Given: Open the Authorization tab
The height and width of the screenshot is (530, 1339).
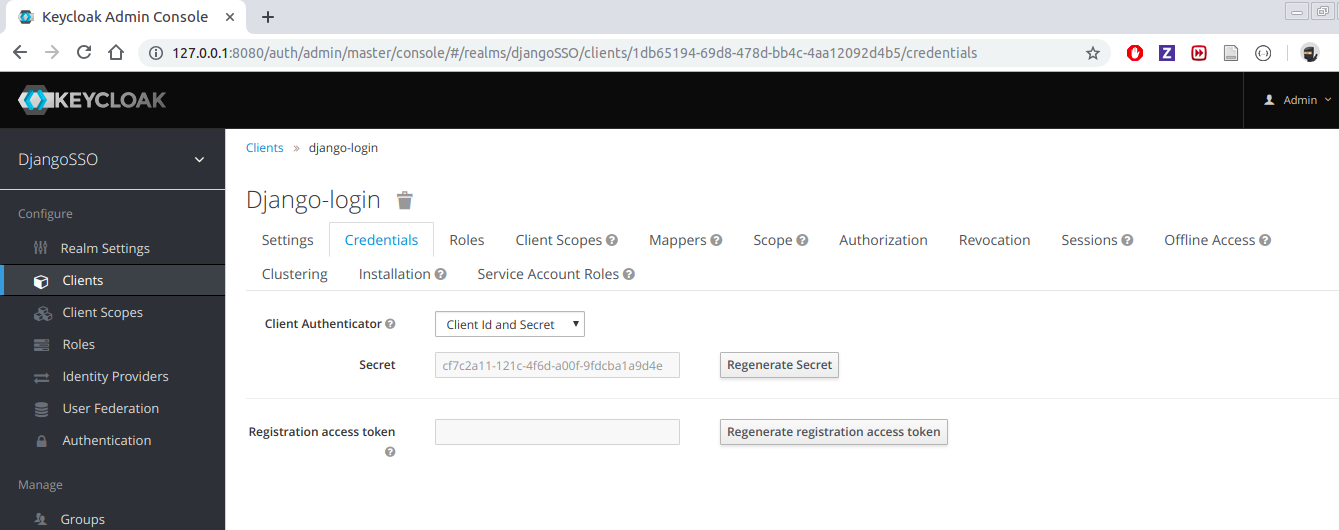Looking at the screenshot, I should (883, 240).
